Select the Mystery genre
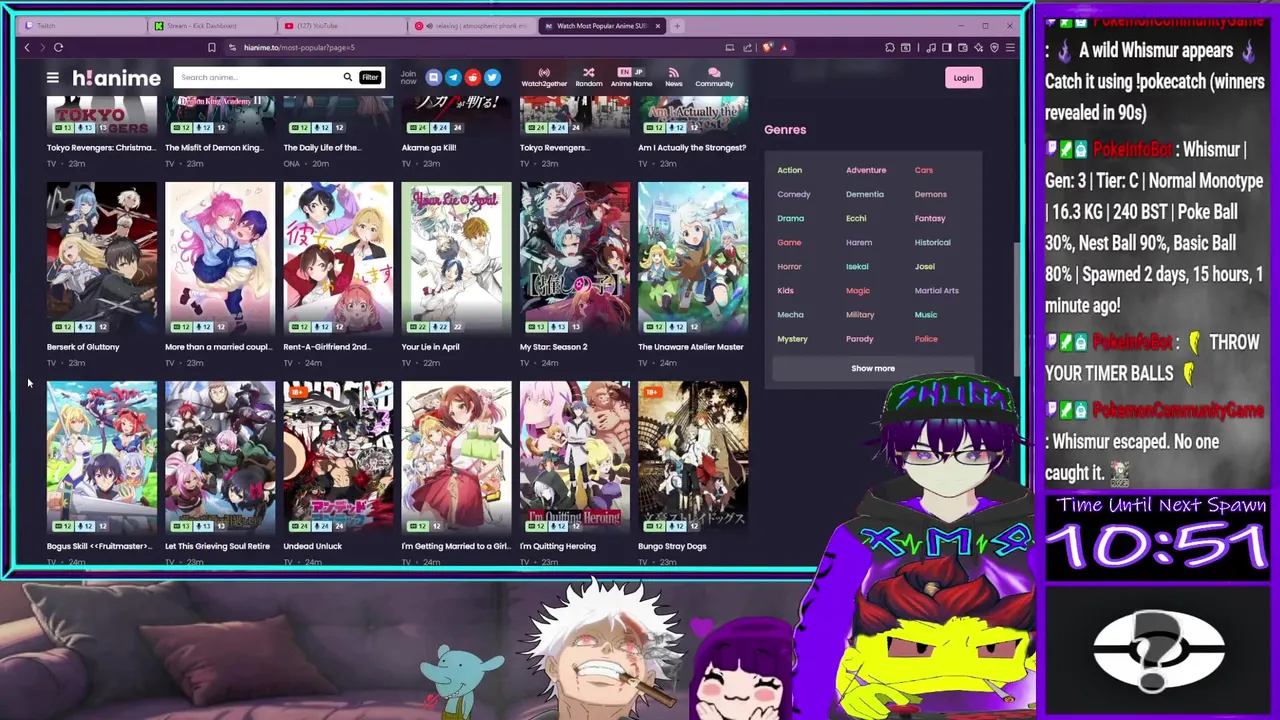This screenshot has height=720, width=1280. [x=792, y=339]
